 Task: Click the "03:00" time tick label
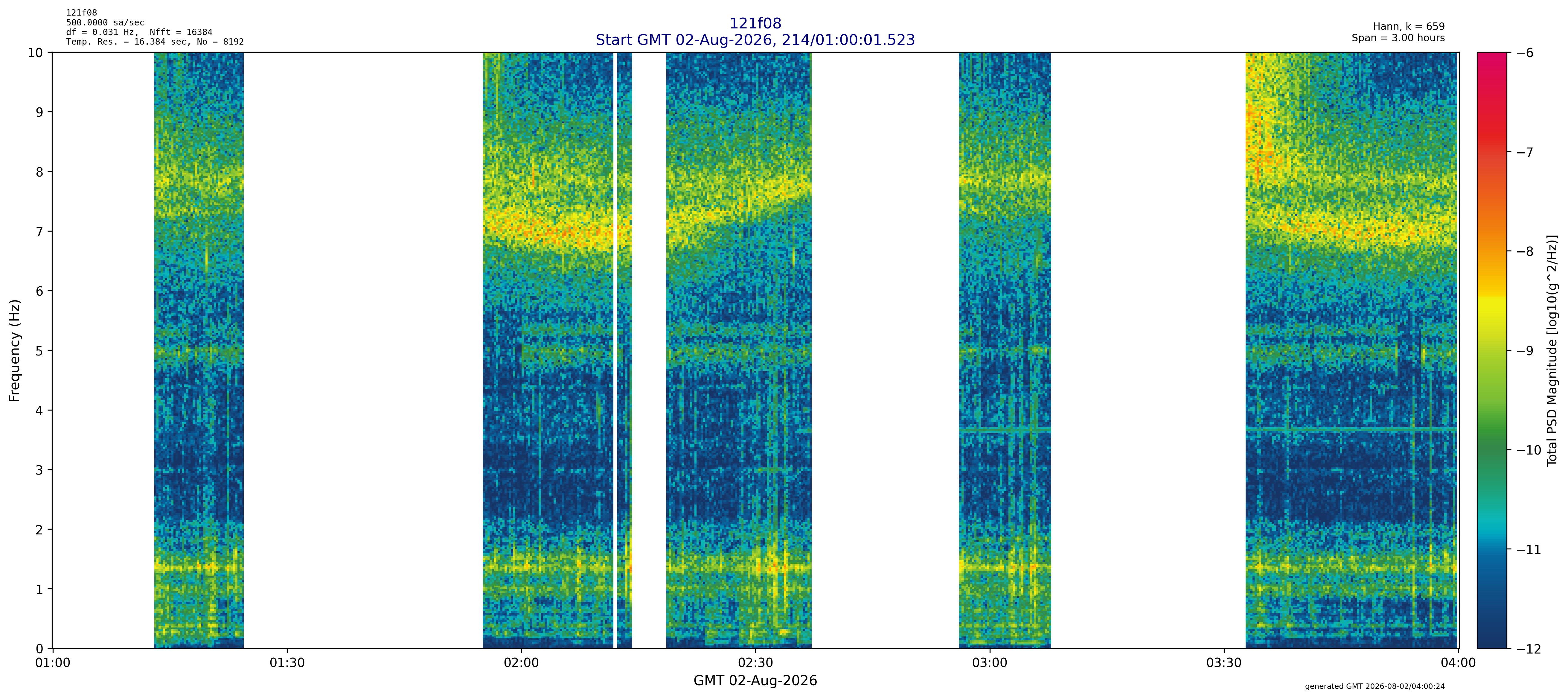[990, 662]
